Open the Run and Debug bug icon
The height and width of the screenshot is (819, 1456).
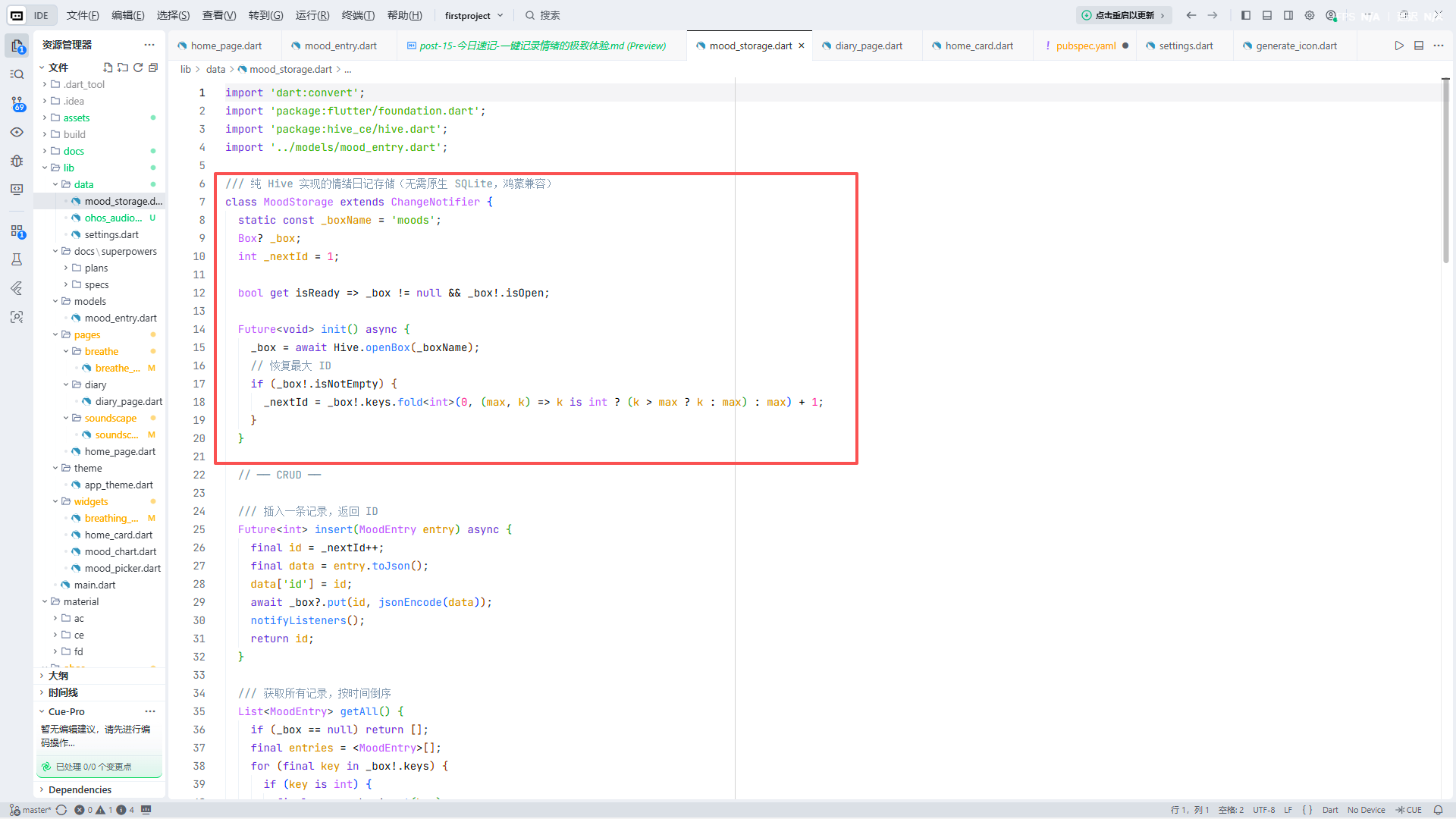17,161
